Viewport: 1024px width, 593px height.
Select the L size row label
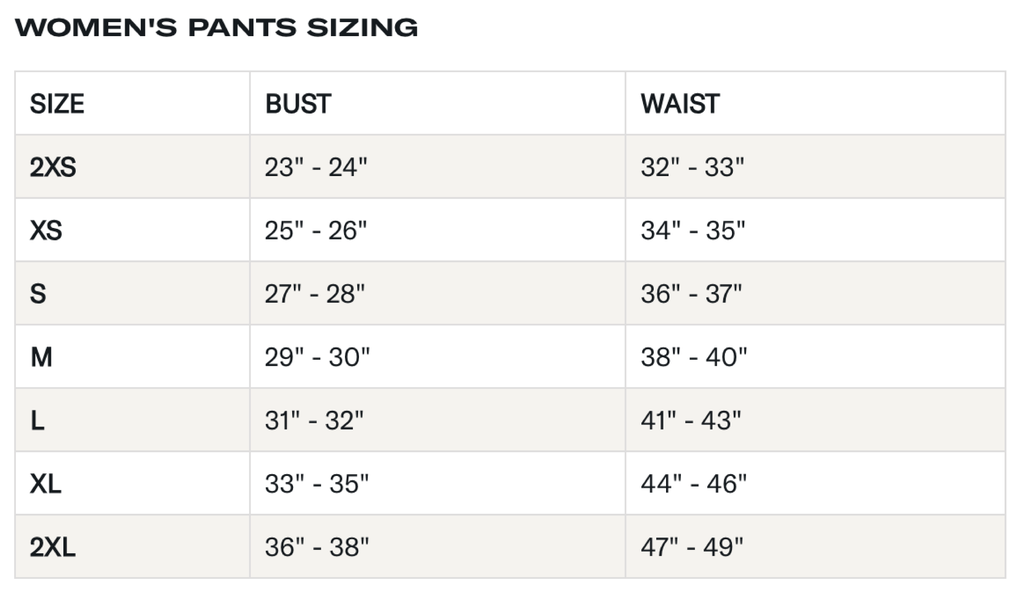tap(37, 421)
